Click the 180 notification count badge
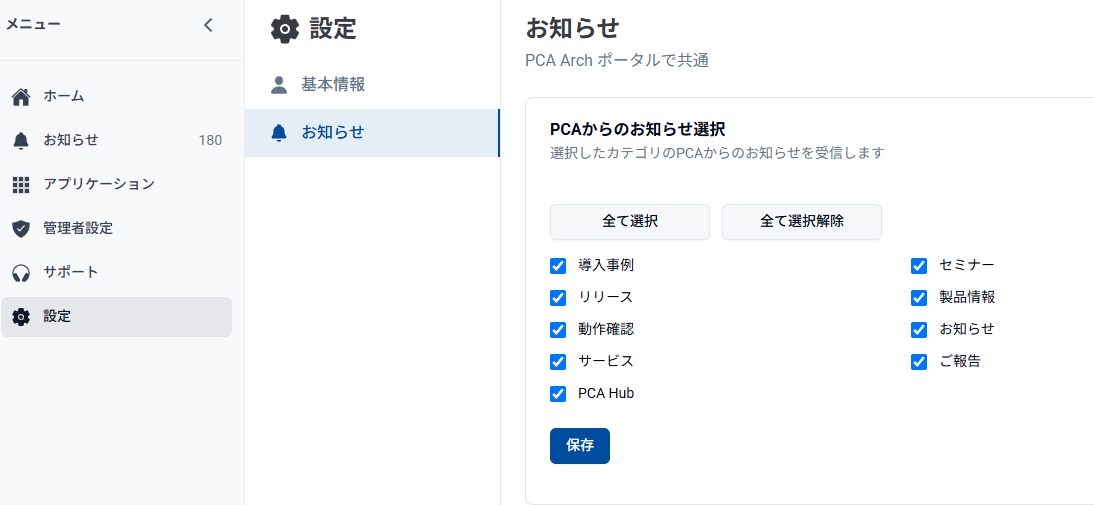The image size is (1094, 505). pos(210,141)
